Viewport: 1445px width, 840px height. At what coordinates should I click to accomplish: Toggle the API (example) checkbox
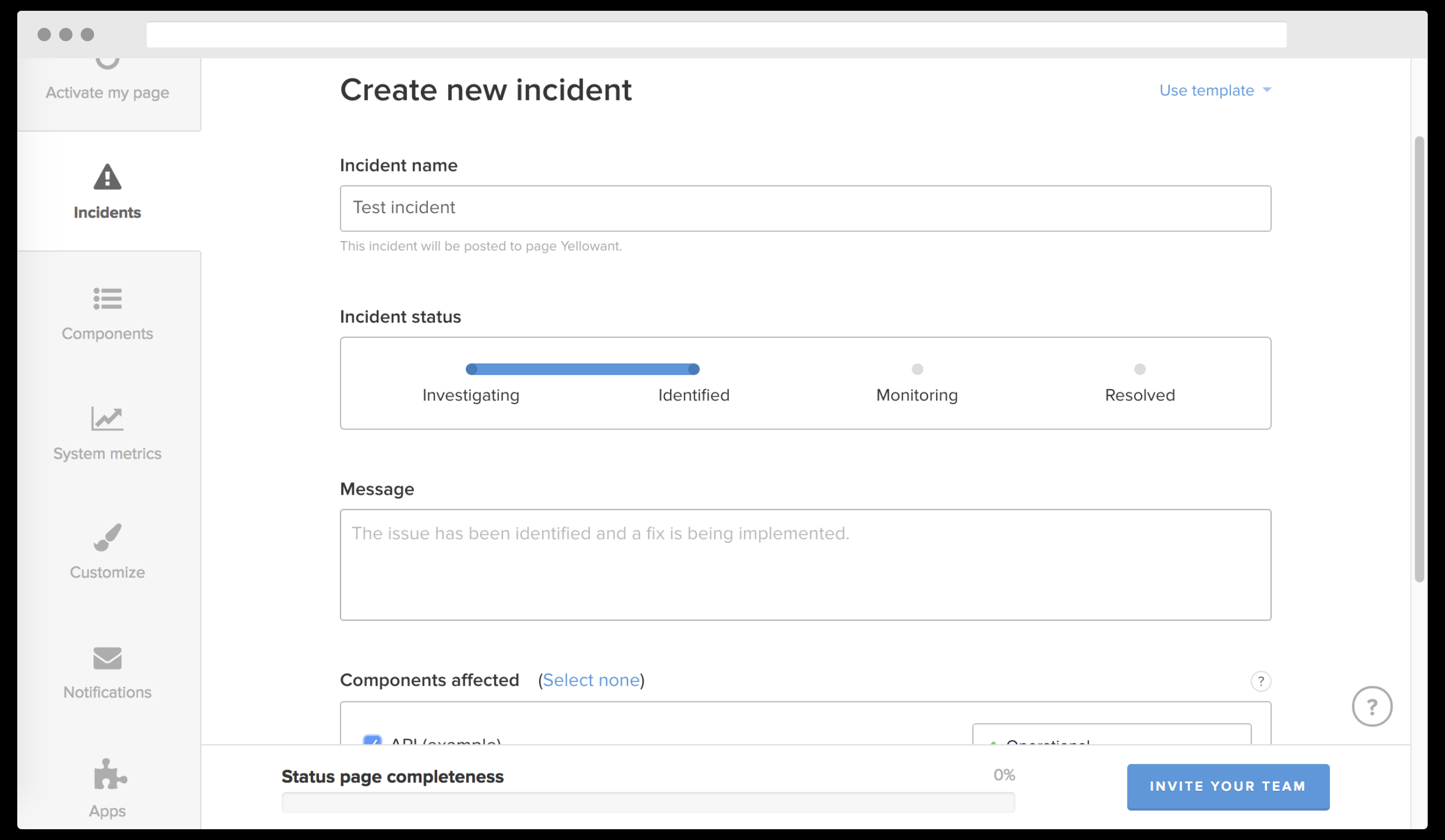(x=372, y=741)
